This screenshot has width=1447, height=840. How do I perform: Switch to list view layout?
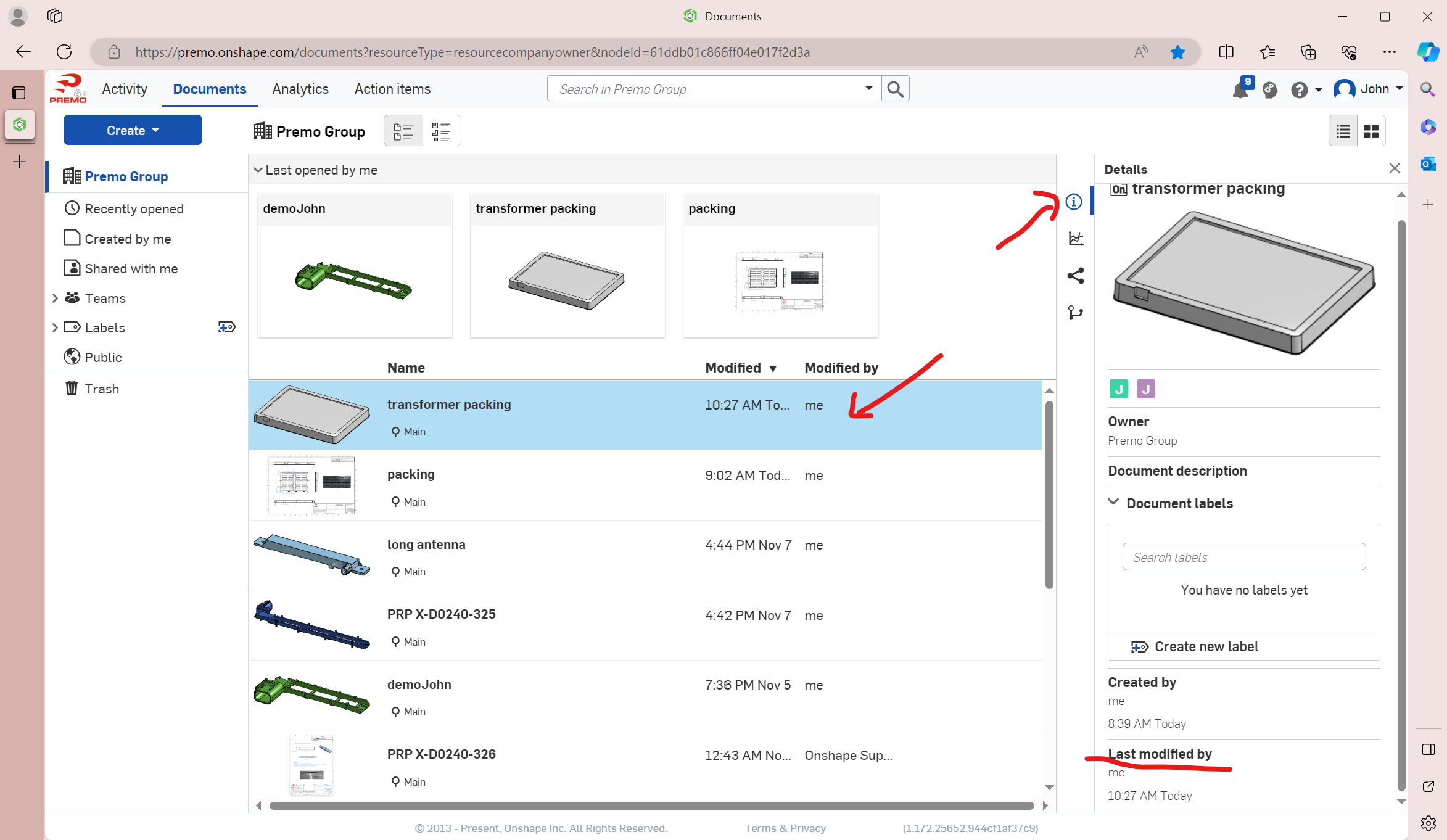(x=1343, y=131)
